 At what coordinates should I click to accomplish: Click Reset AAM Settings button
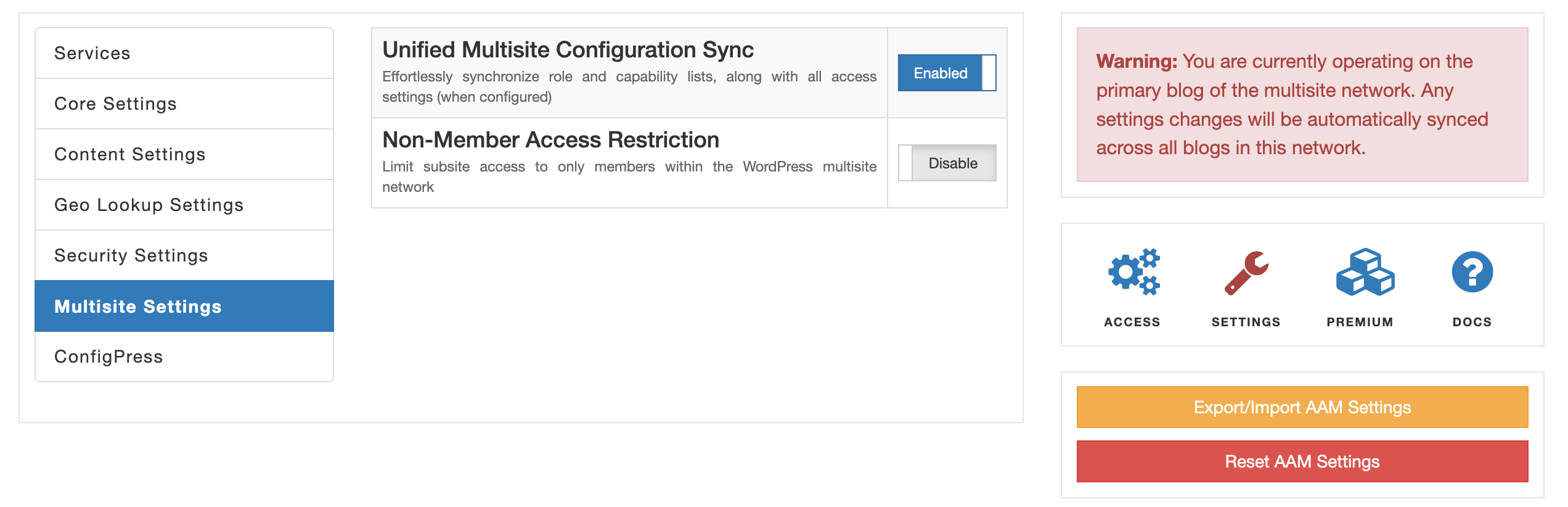(1302, 461)
